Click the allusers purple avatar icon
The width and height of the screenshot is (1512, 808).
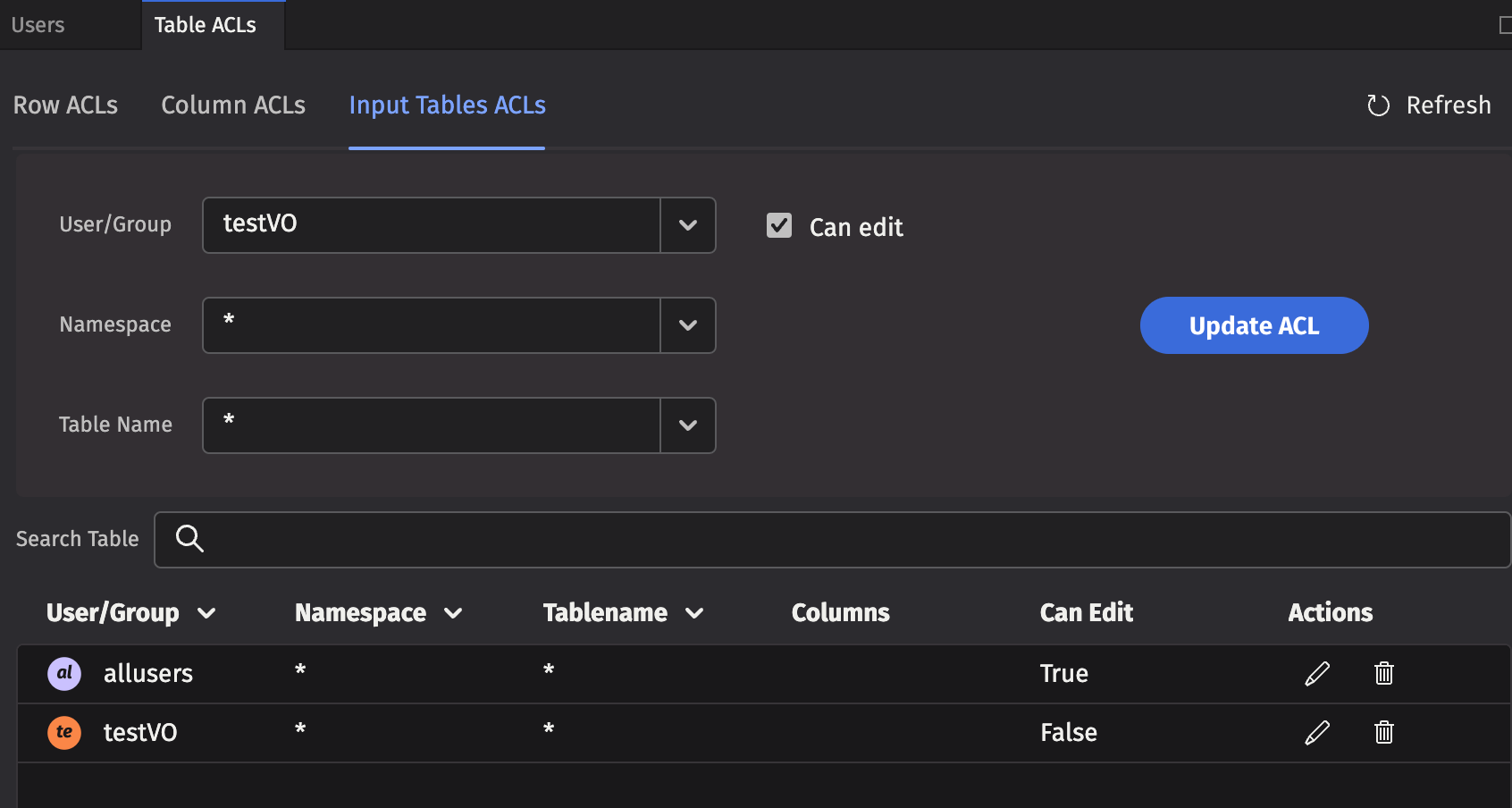point(64,673)
